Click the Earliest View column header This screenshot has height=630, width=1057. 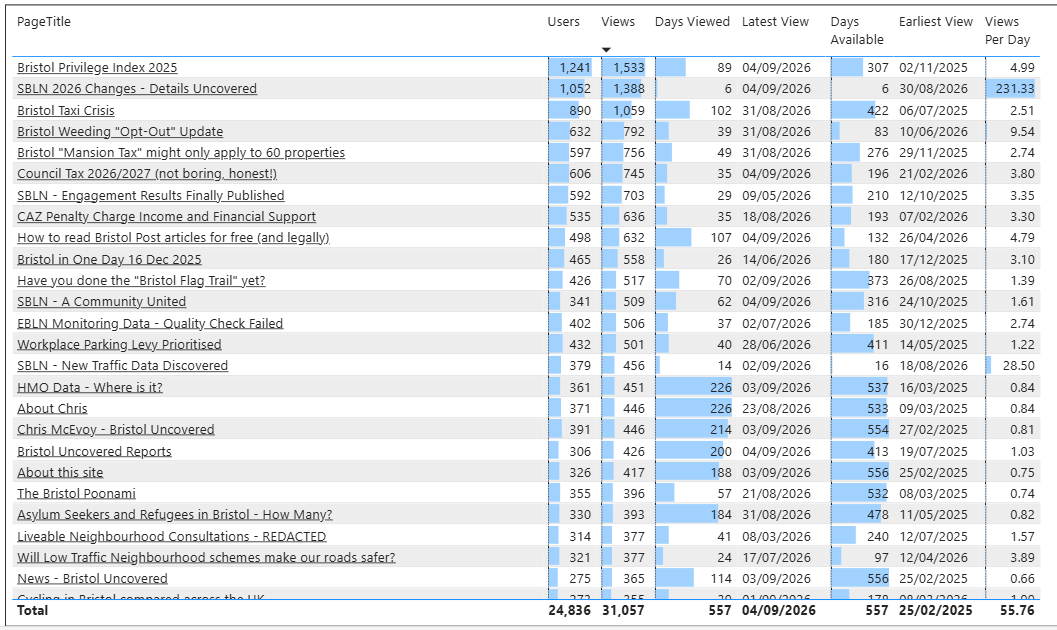936,22
